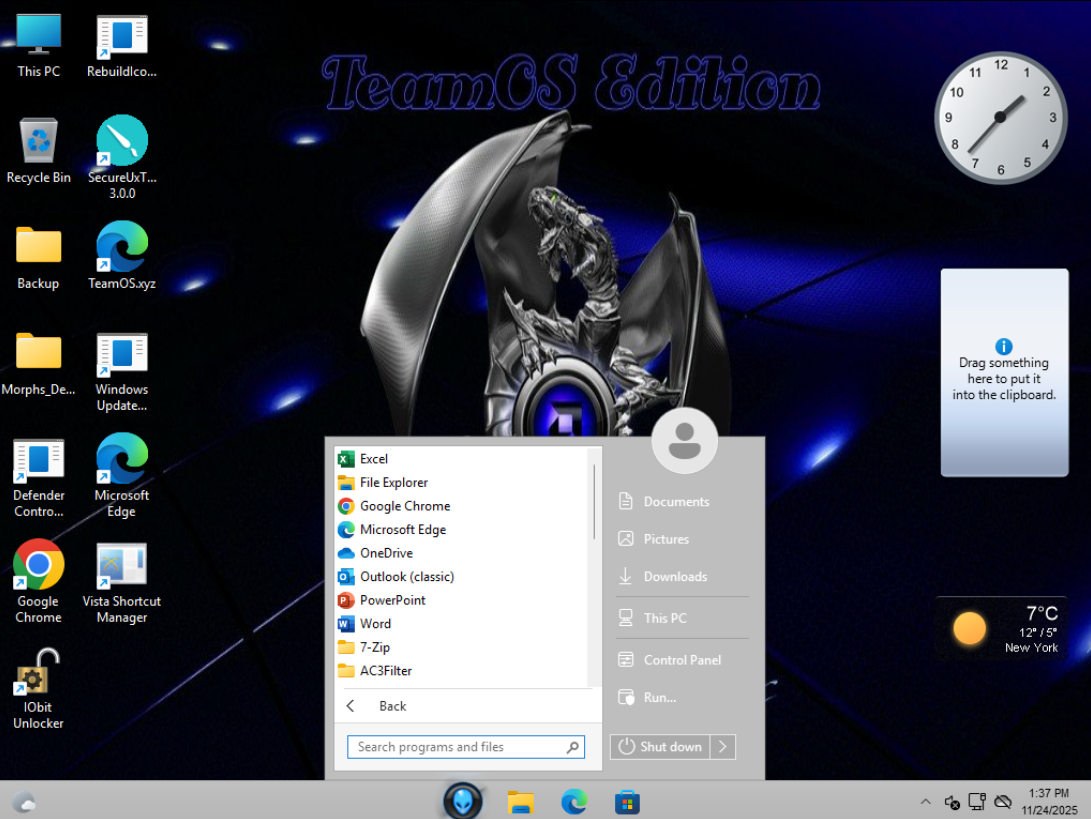Open the Recycle Bin
1091x819 pixels.
pos(39,142)
